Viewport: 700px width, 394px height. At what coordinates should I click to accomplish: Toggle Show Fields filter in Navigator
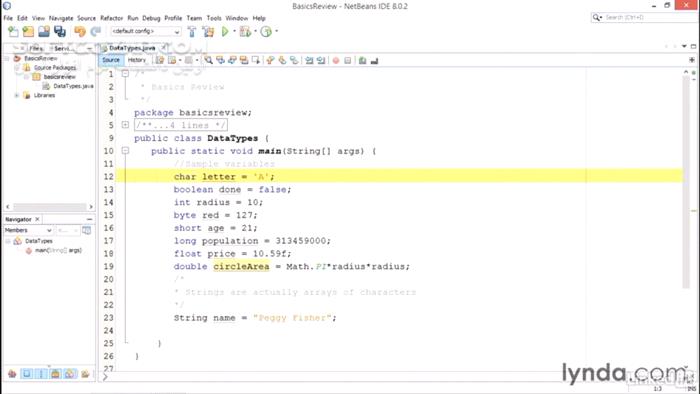[x=27, y=374]
